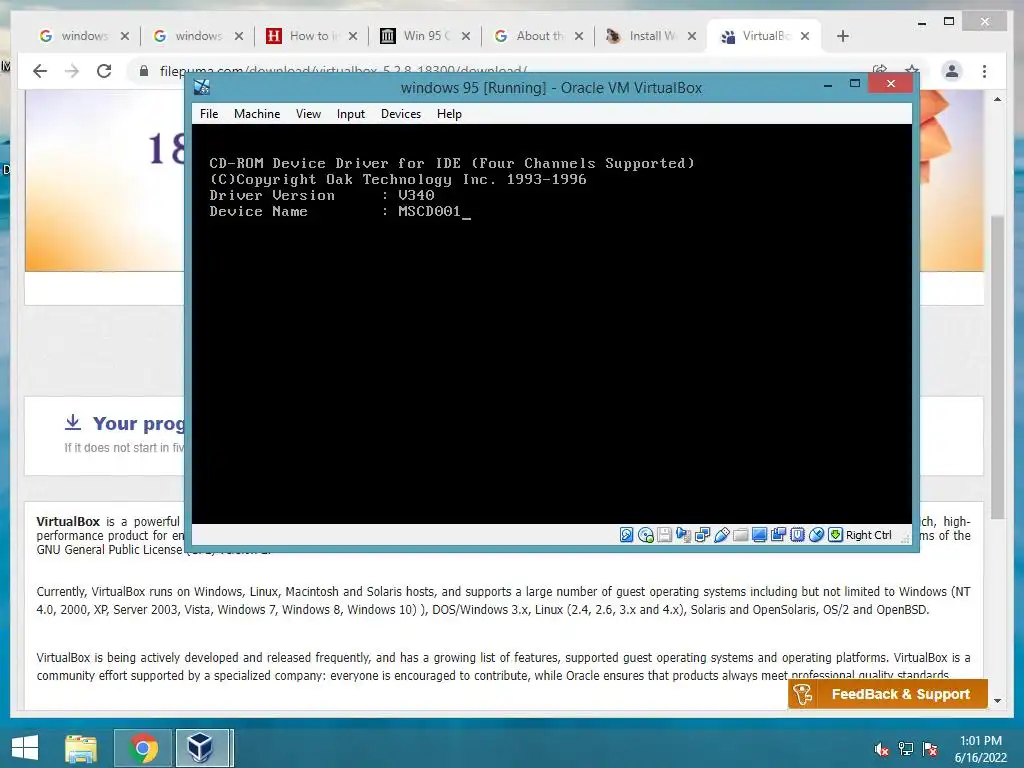The width and height of the screenshot is (1024, 768).
Task: Open the Windows Start button
Action: (25, 748)
